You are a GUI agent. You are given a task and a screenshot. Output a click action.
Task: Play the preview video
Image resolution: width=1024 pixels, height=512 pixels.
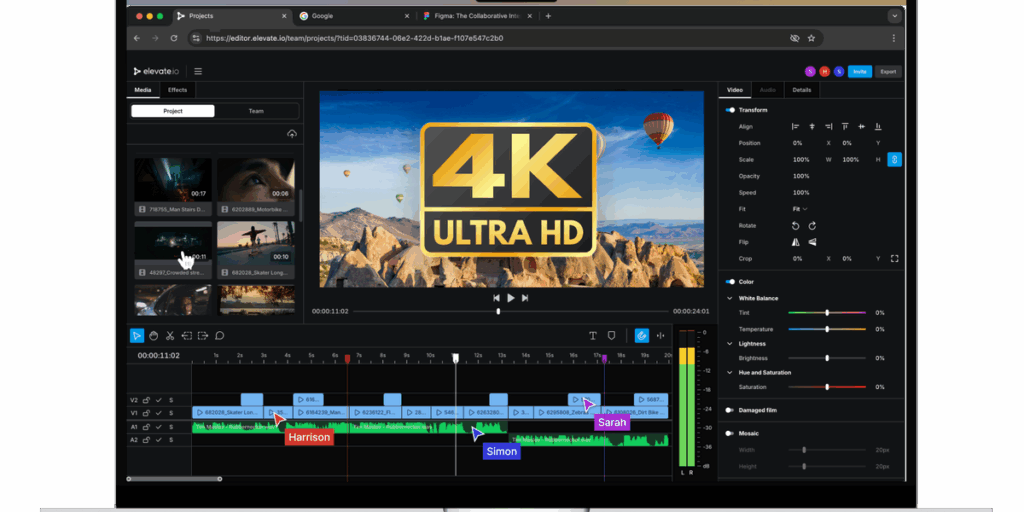coord(511,298)
